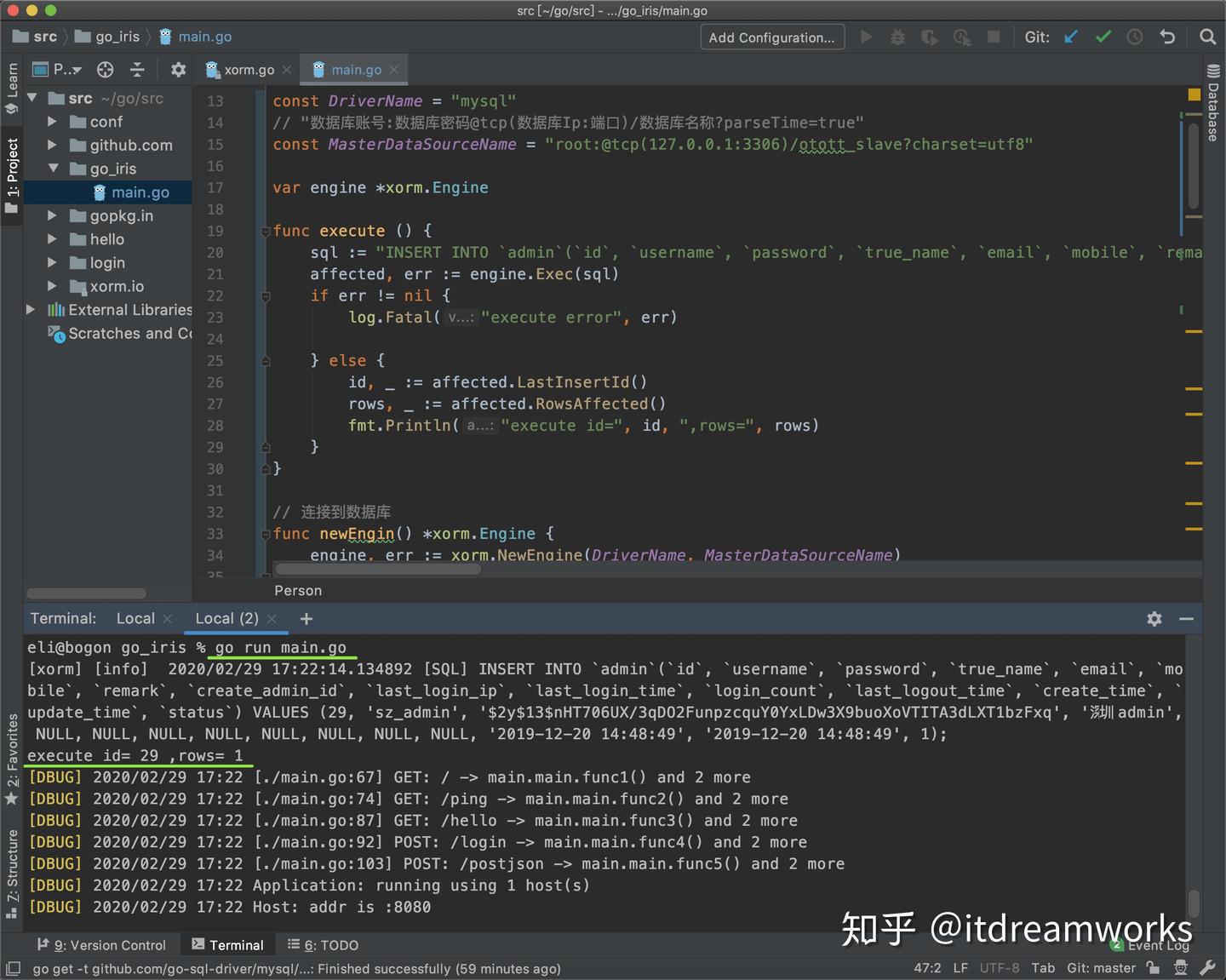The height and width of the screenshot is (980, 1226).
Task: Toggle the 1: Project tool window
Action: [12, 175]
